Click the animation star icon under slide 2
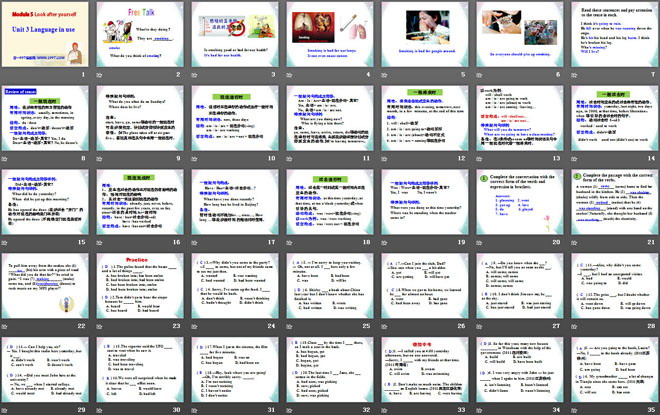Image resolution: width=660 pixels, height=415 pixels. pos(100,75)
